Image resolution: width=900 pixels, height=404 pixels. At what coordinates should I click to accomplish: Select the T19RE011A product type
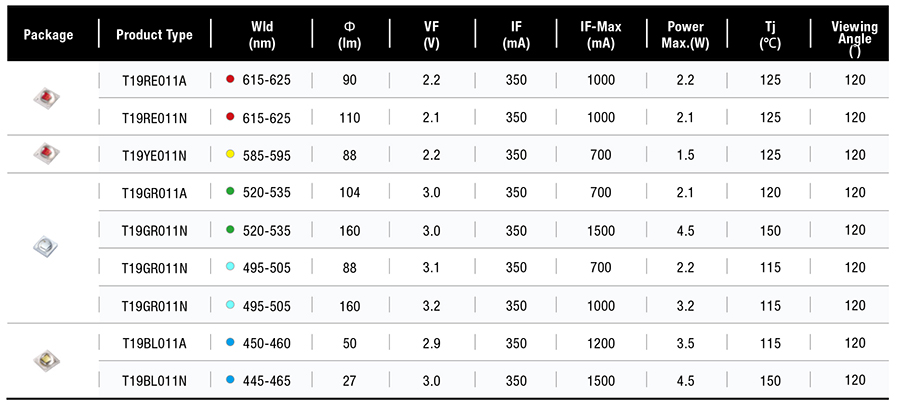click(x=154, y=79)
